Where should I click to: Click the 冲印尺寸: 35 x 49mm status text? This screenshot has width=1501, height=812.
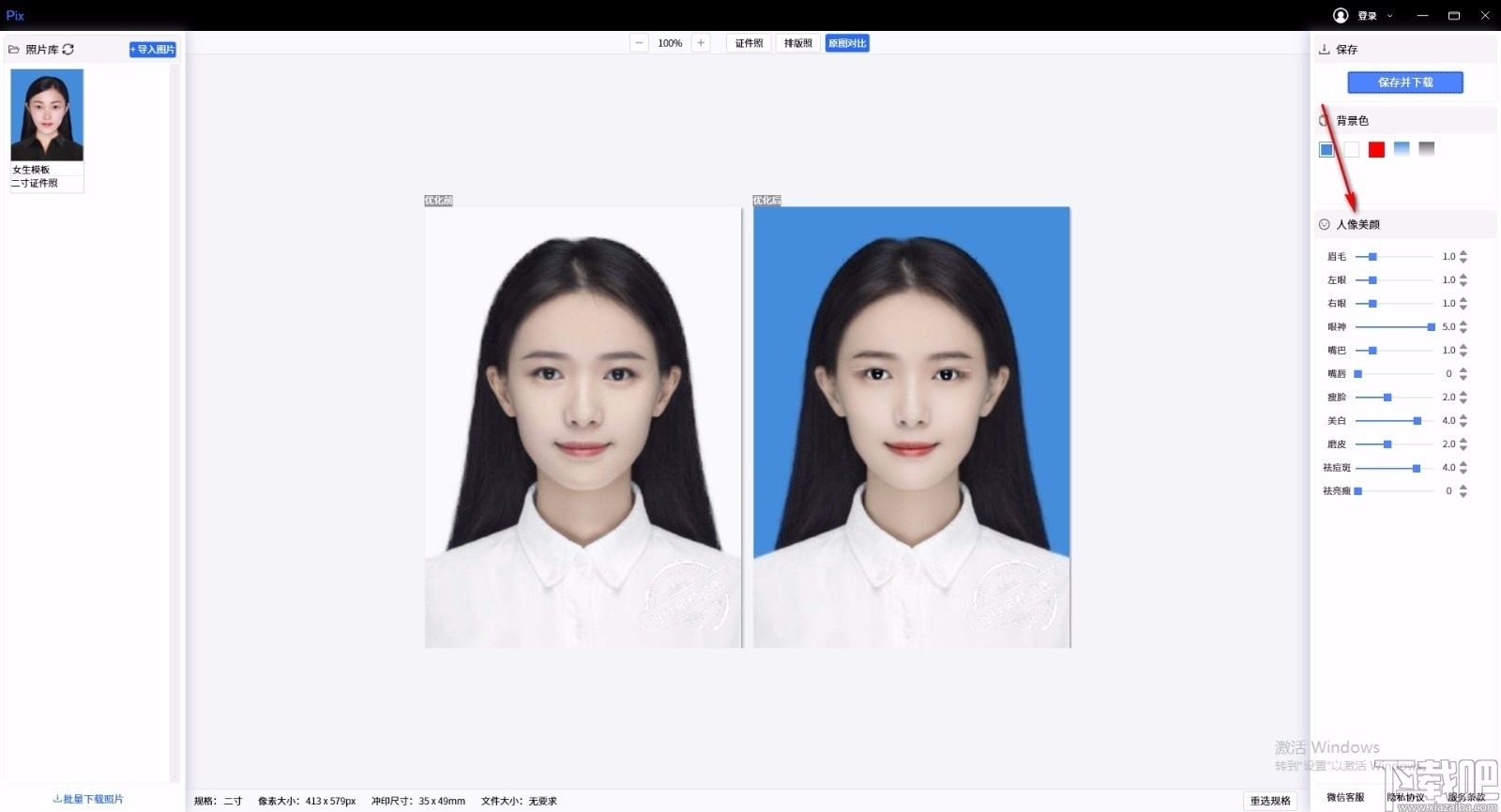418,801
